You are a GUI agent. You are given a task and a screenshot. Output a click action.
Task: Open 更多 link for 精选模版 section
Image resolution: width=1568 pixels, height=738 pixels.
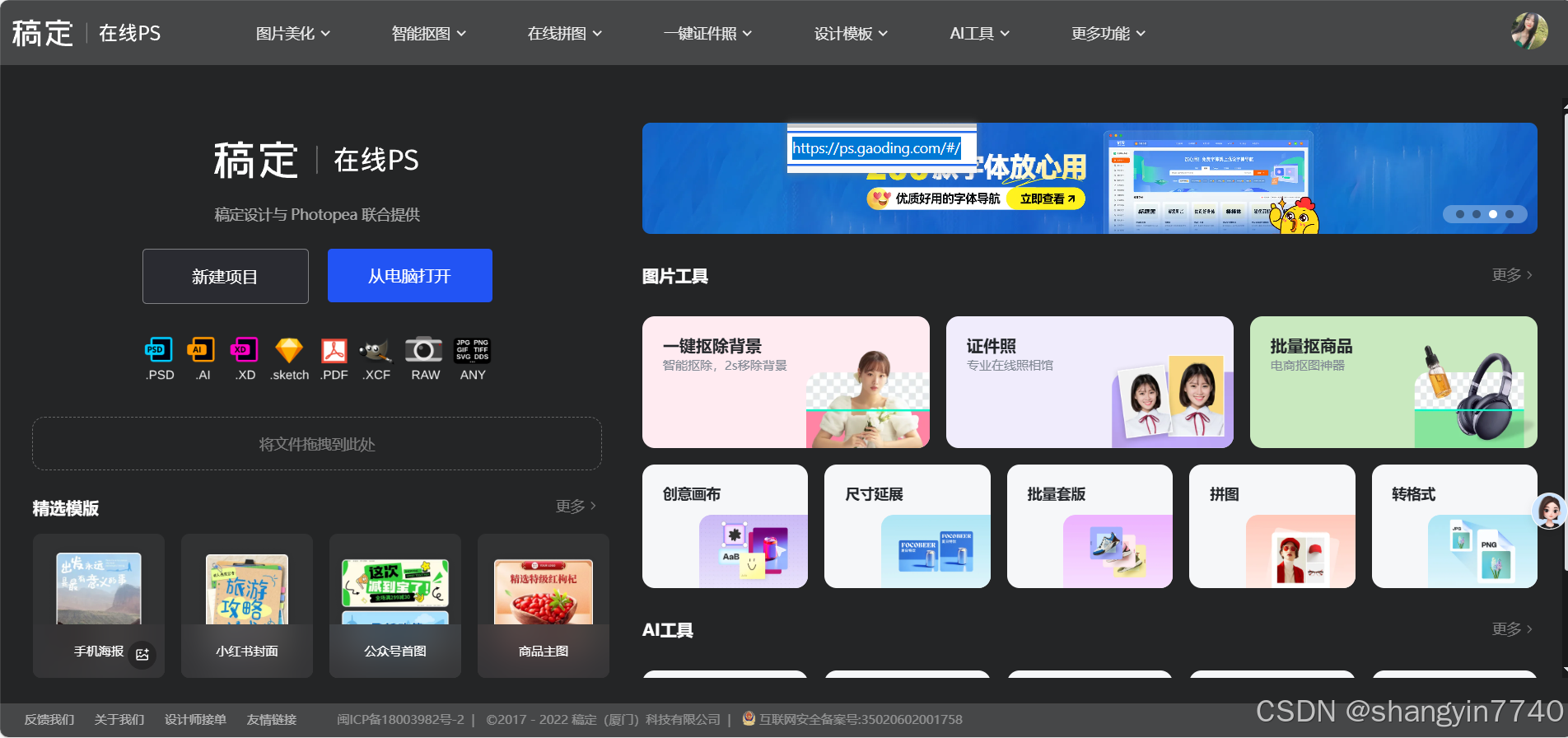tap(576, 506)
